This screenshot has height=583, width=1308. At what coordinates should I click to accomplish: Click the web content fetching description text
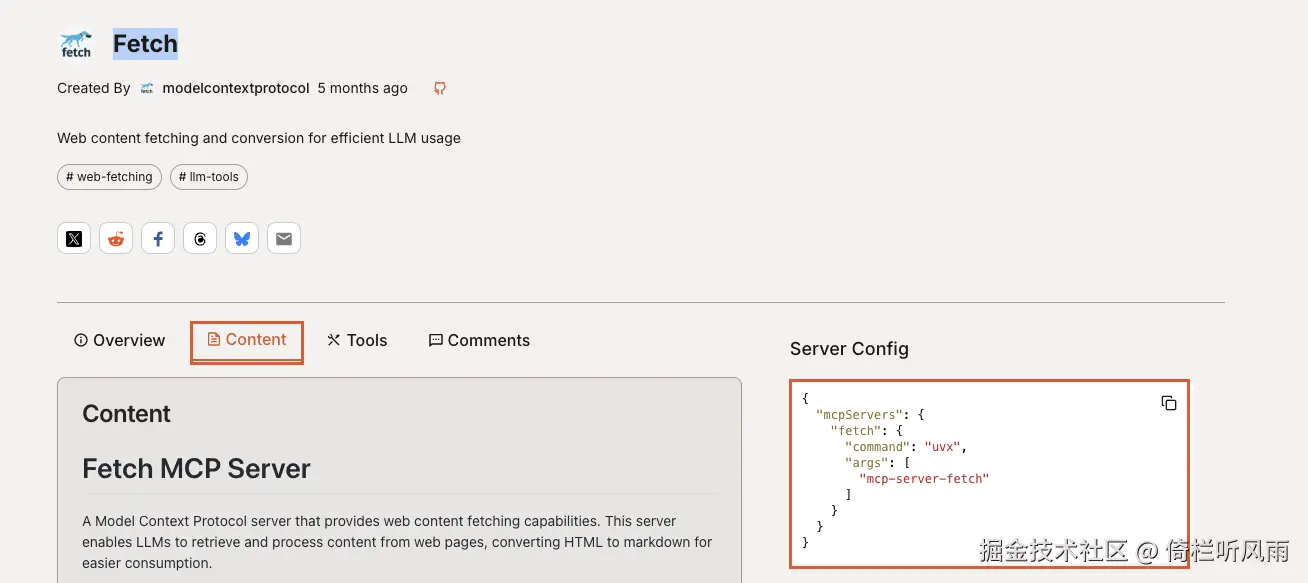(x=259, y=138)
